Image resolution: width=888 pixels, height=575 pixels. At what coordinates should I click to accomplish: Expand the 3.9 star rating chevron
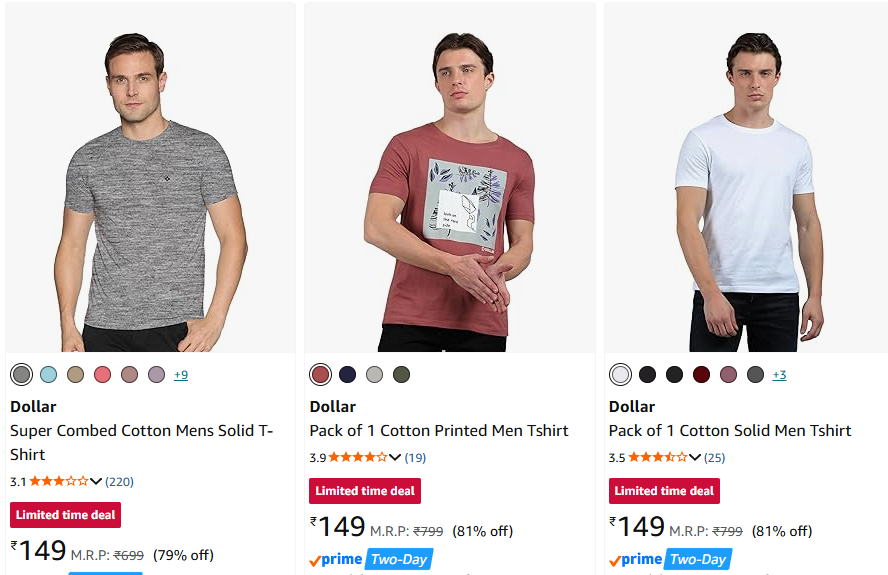pos(395,457)
